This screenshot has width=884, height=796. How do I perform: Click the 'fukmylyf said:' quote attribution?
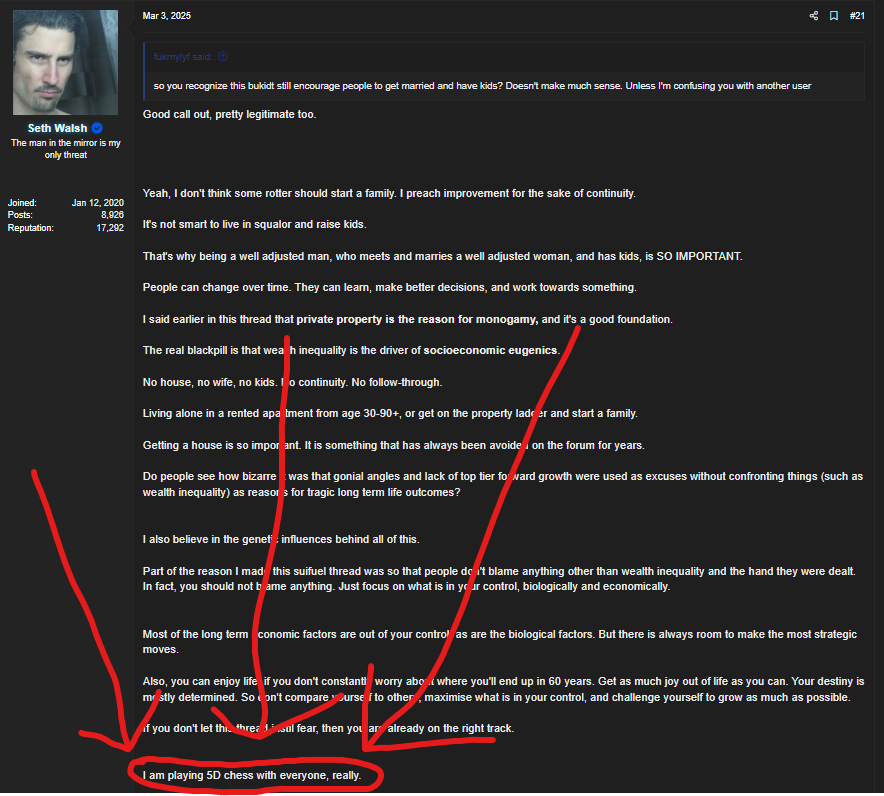(183, 56)
